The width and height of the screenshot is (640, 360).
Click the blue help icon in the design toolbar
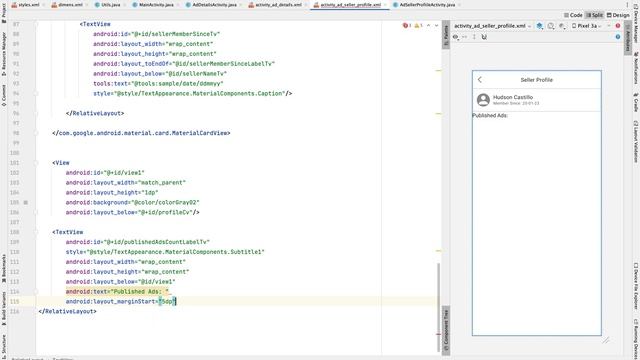(618, 37)
